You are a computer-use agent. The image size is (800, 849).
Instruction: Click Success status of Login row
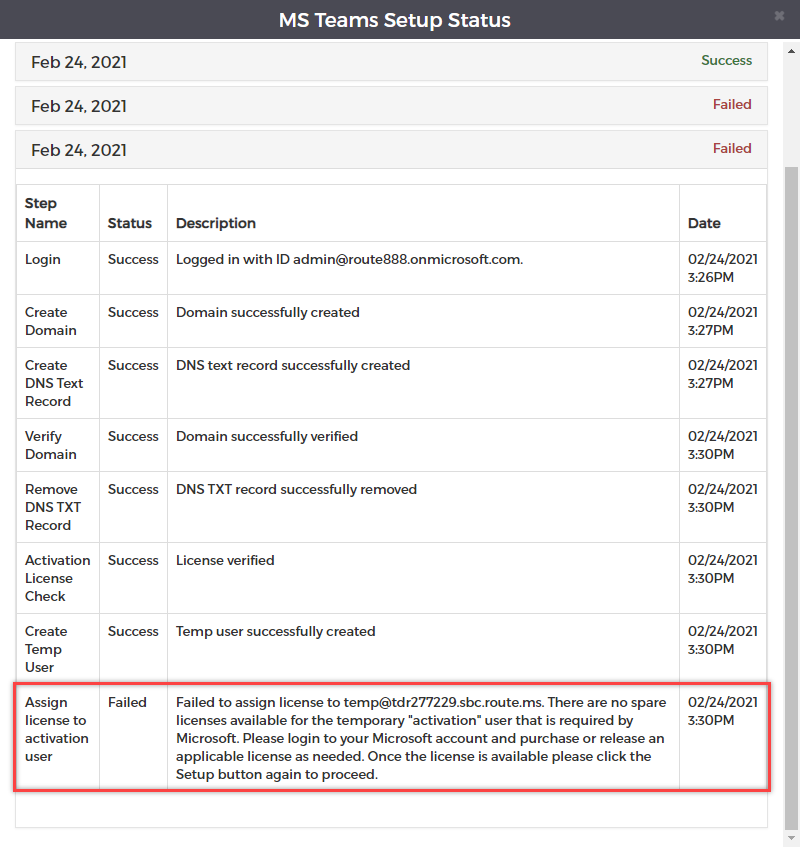133,259
